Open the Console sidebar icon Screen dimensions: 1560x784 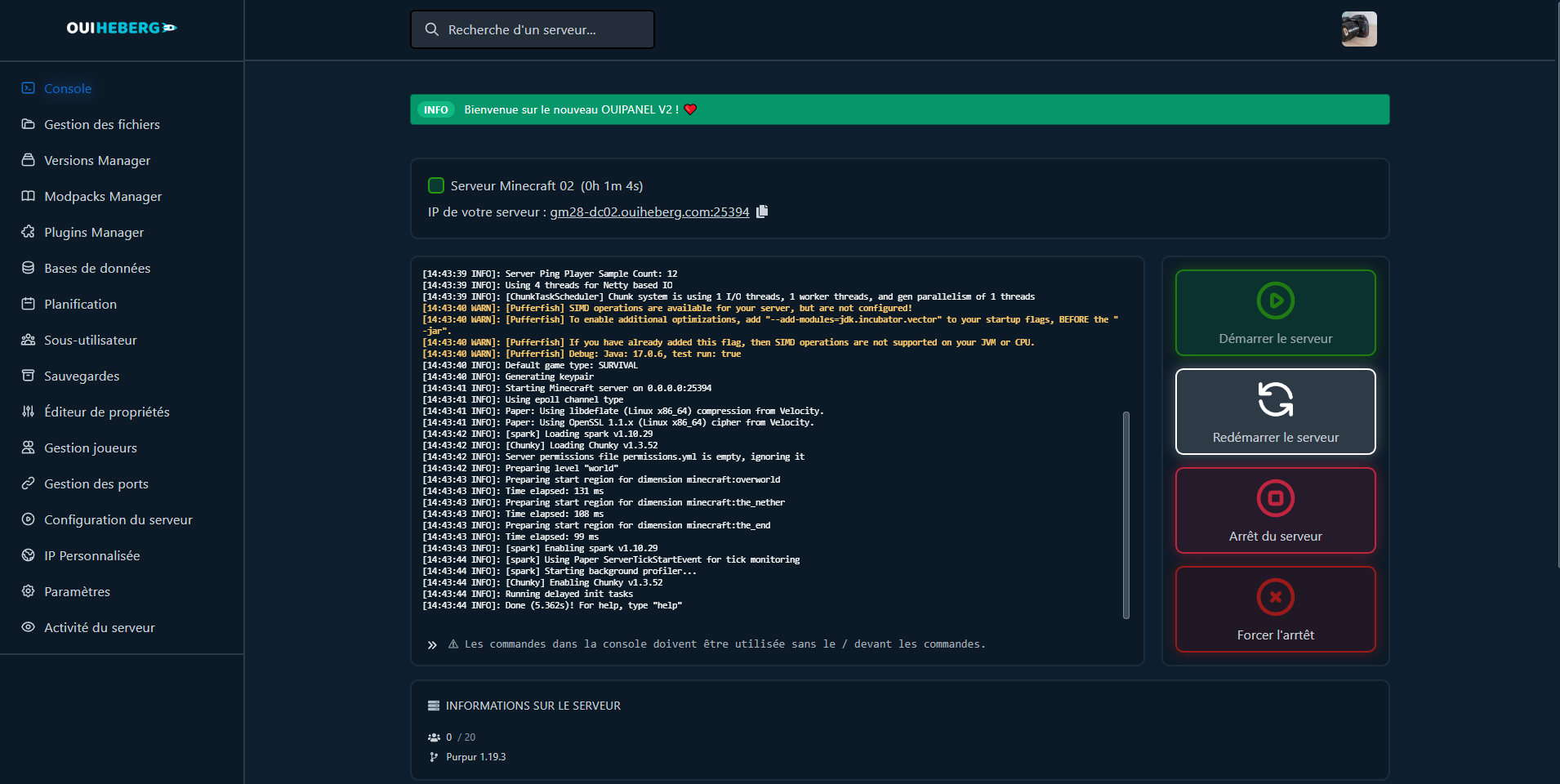click(28, 88)
